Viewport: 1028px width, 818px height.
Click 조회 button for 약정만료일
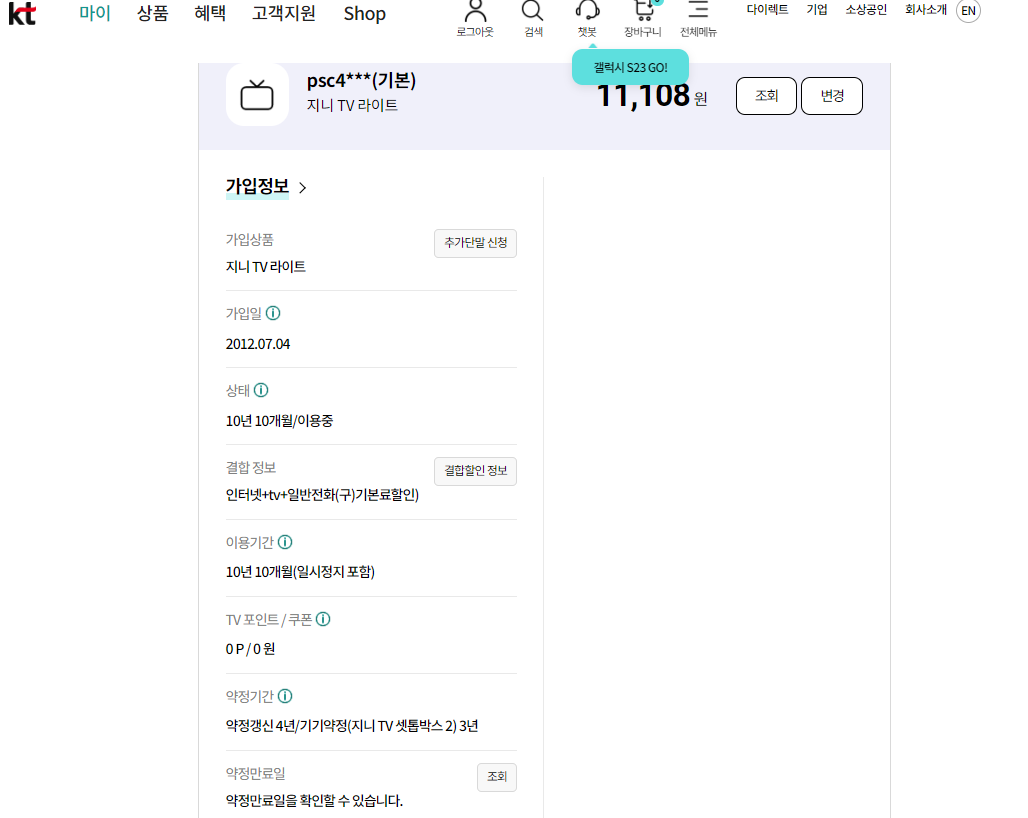pyautogui.click(x=497, y=777)
